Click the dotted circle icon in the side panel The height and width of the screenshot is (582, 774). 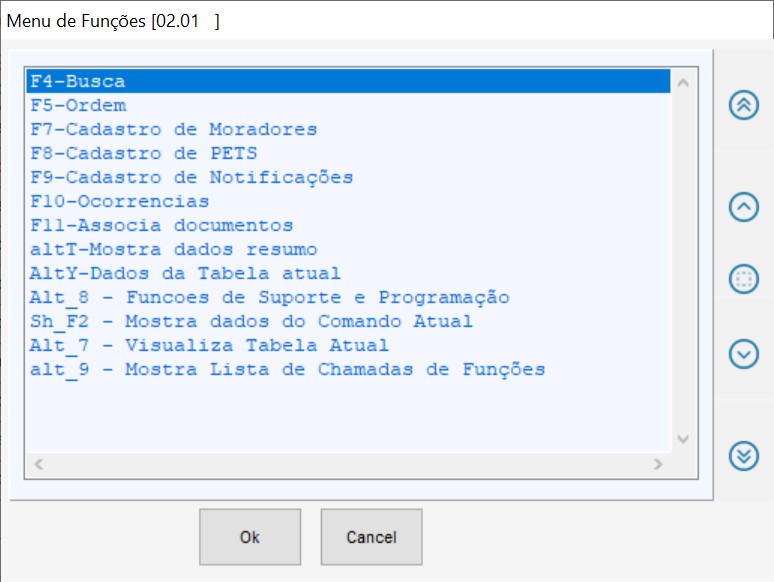[743, 279]
